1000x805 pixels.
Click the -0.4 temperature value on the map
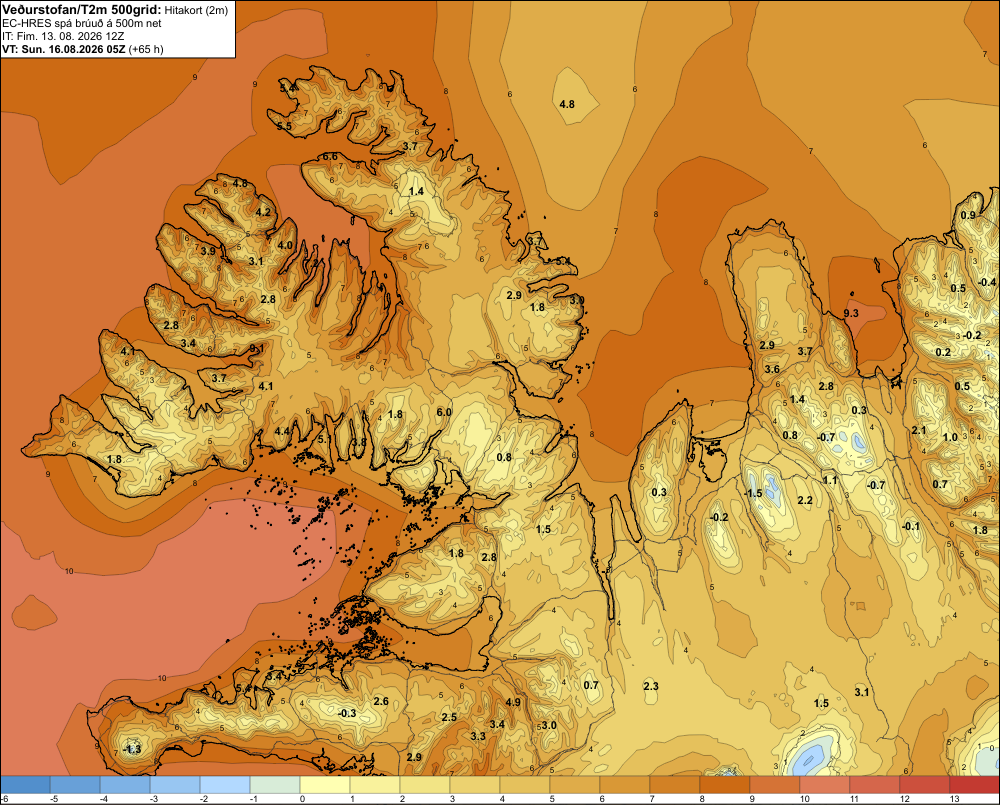point(987,282)
